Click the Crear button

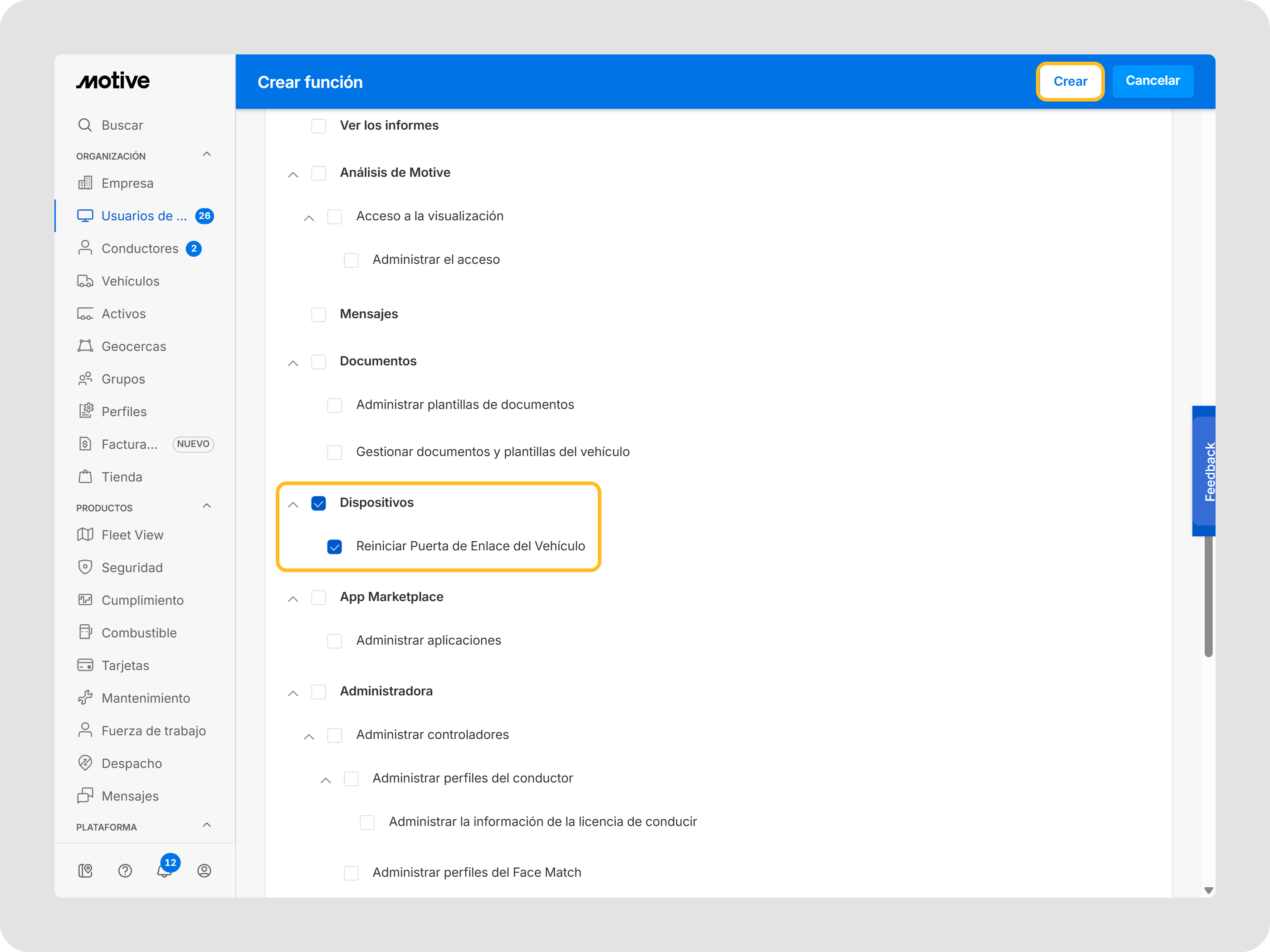point(1070,82)
